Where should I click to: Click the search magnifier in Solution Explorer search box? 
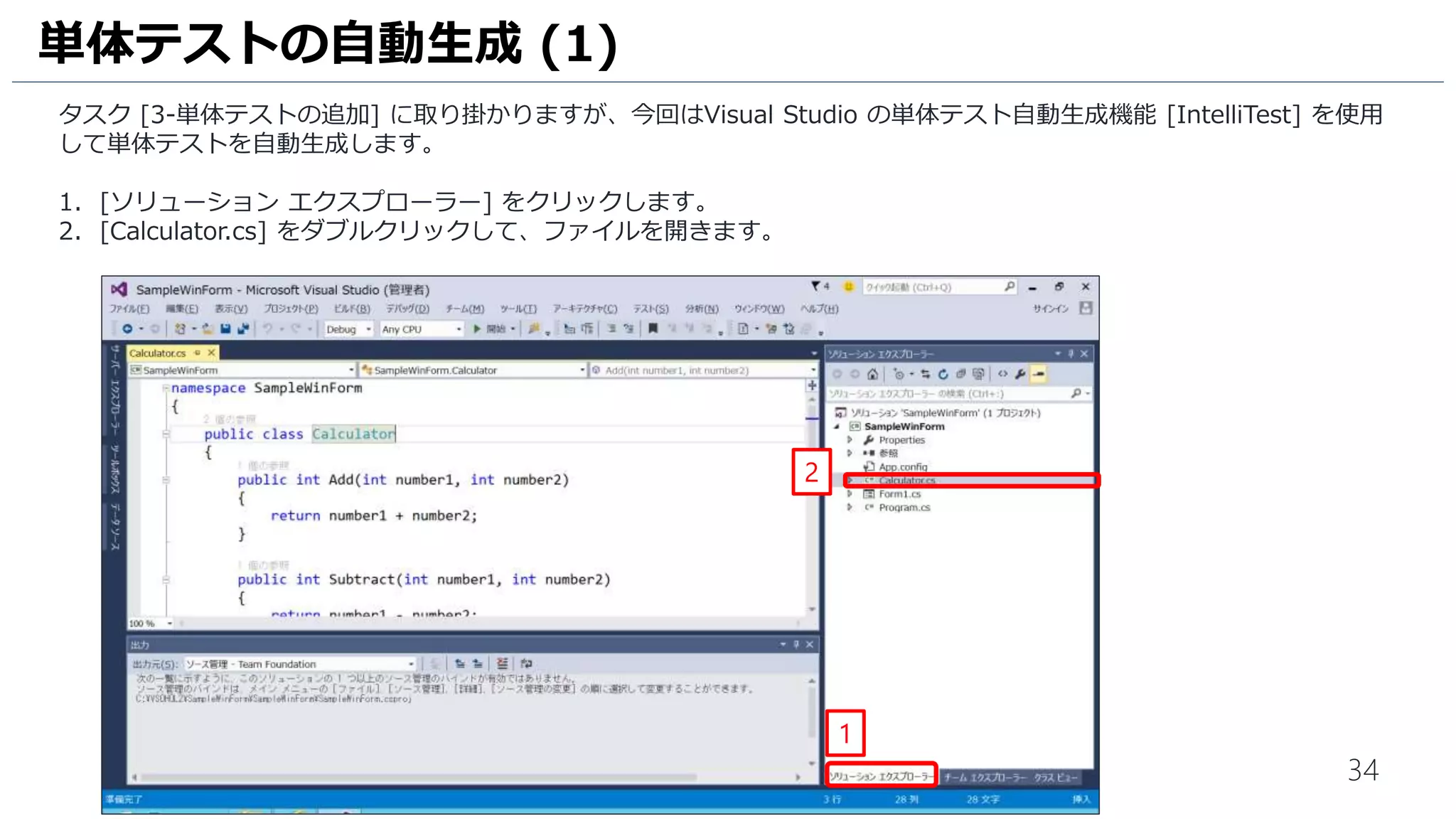(x=1076, y=393)
